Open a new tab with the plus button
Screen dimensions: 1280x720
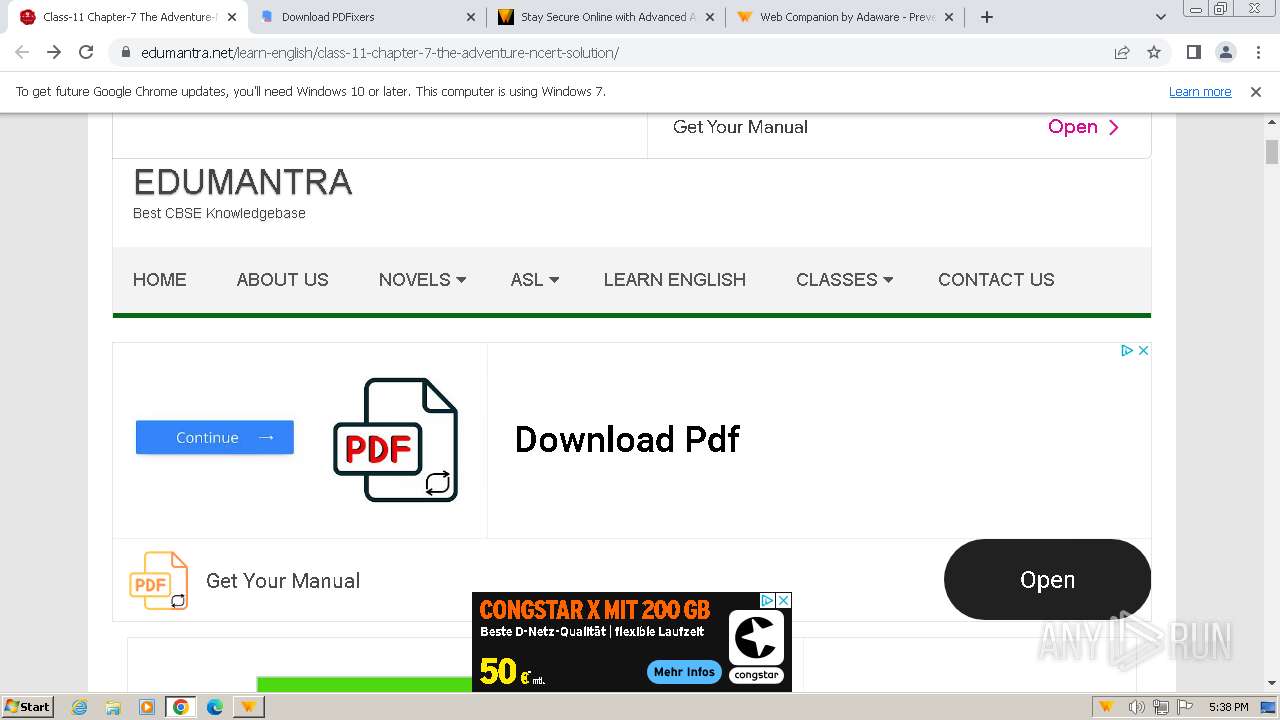click(x=987, y=17)
